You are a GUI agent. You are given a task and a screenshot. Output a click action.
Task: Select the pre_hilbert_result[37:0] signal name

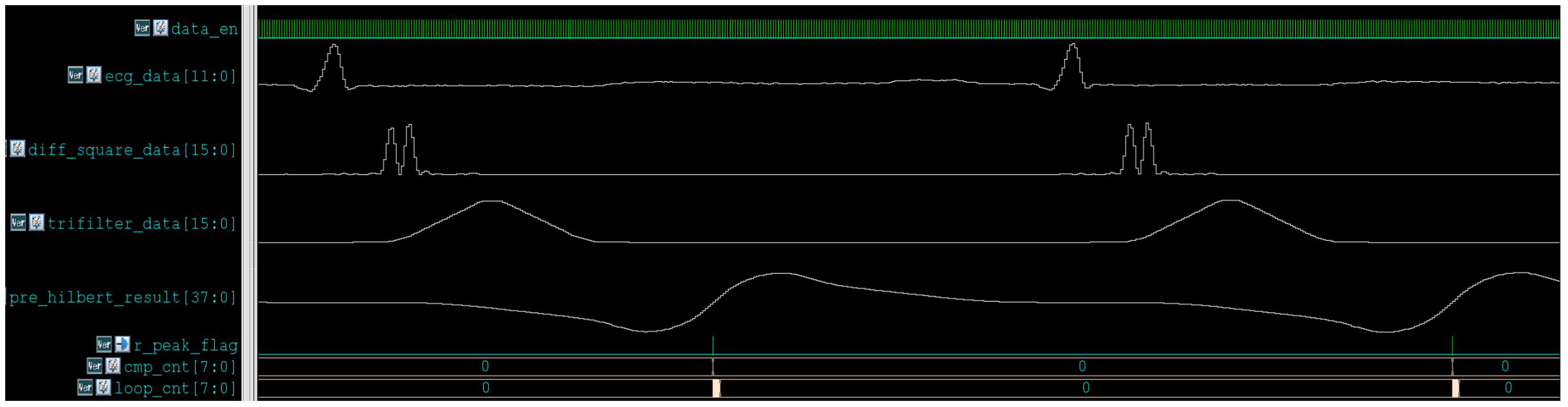(x=123, y=297)
